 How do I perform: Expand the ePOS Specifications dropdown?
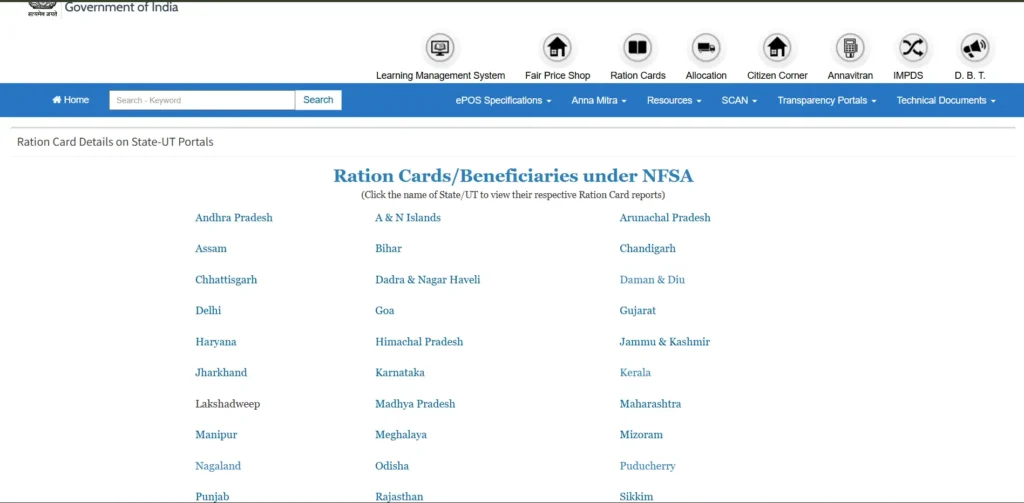click(503, 100)
